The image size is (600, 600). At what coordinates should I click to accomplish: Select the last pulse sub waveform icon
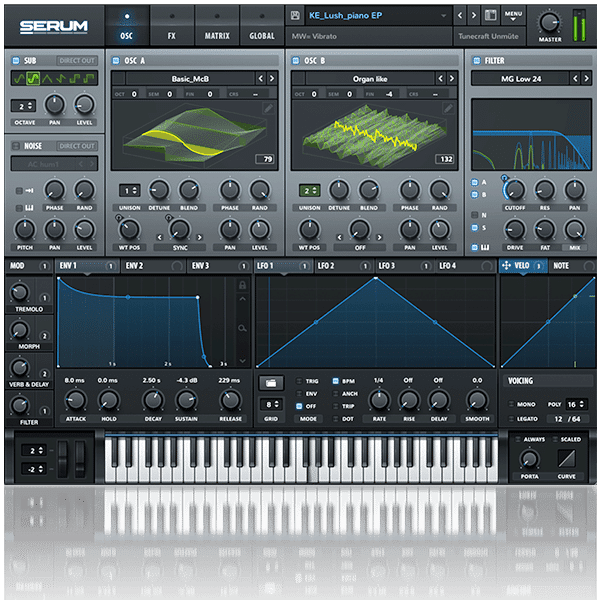(x=89, y=79)
